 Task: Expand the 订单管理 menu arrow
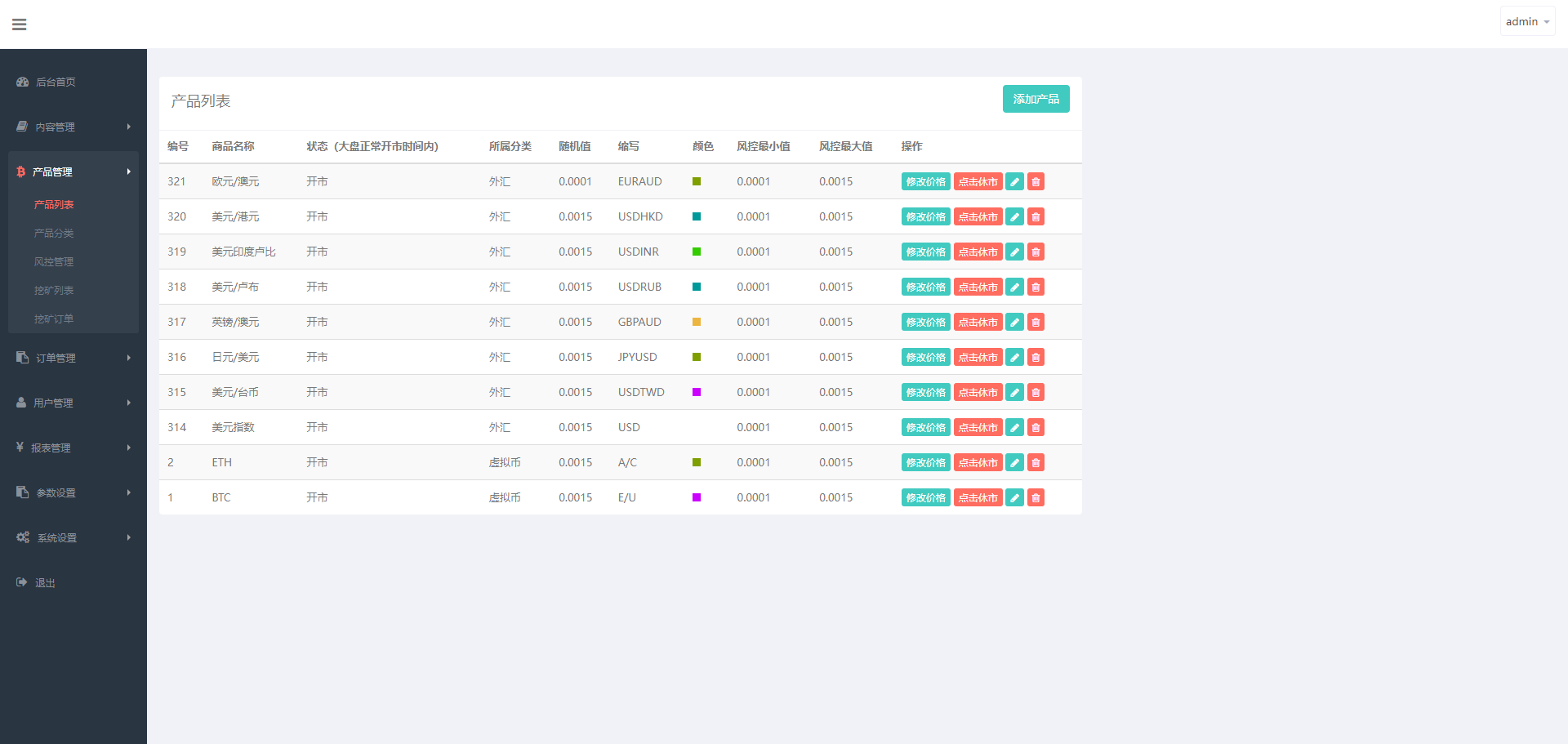[129, 358]
